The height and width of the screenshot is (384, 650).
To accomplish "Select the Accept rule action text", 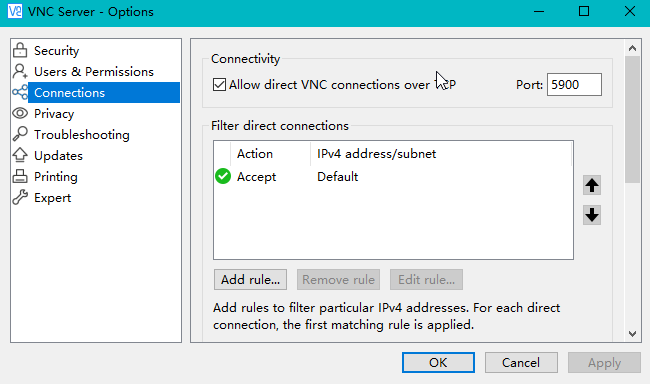I will [x=256, y=177].
